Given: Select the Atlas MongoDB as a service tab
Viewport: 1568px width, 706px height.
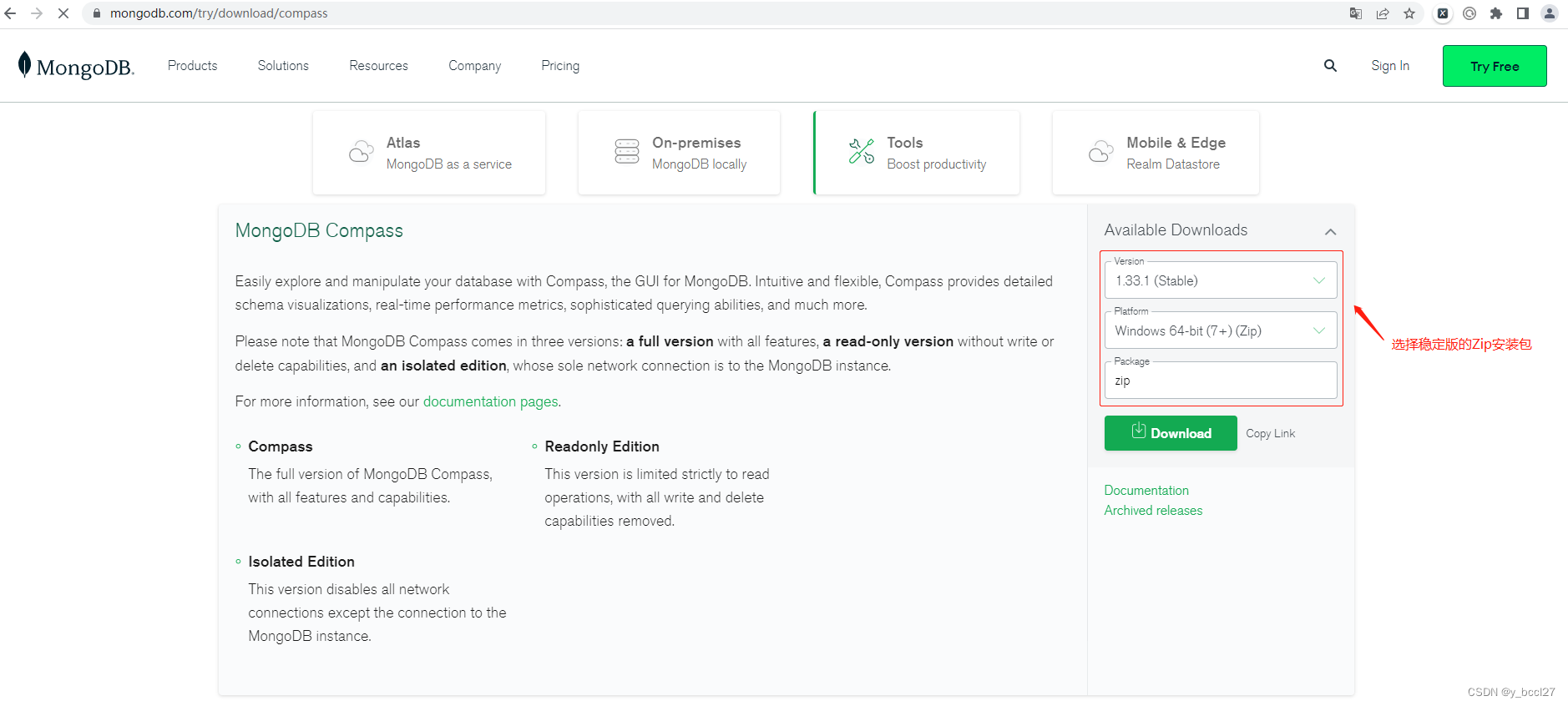Looking at the screenshot, I should coord(429,153).
